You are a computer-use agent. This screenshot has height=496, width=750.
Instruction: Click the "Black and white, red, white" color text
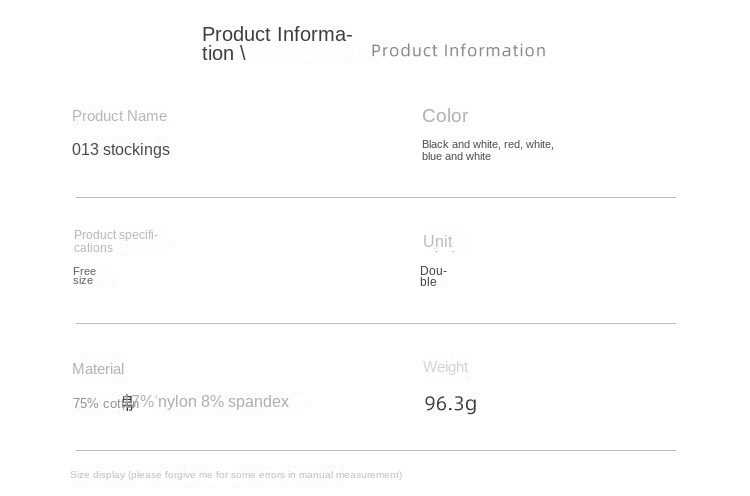coord(487,144)
